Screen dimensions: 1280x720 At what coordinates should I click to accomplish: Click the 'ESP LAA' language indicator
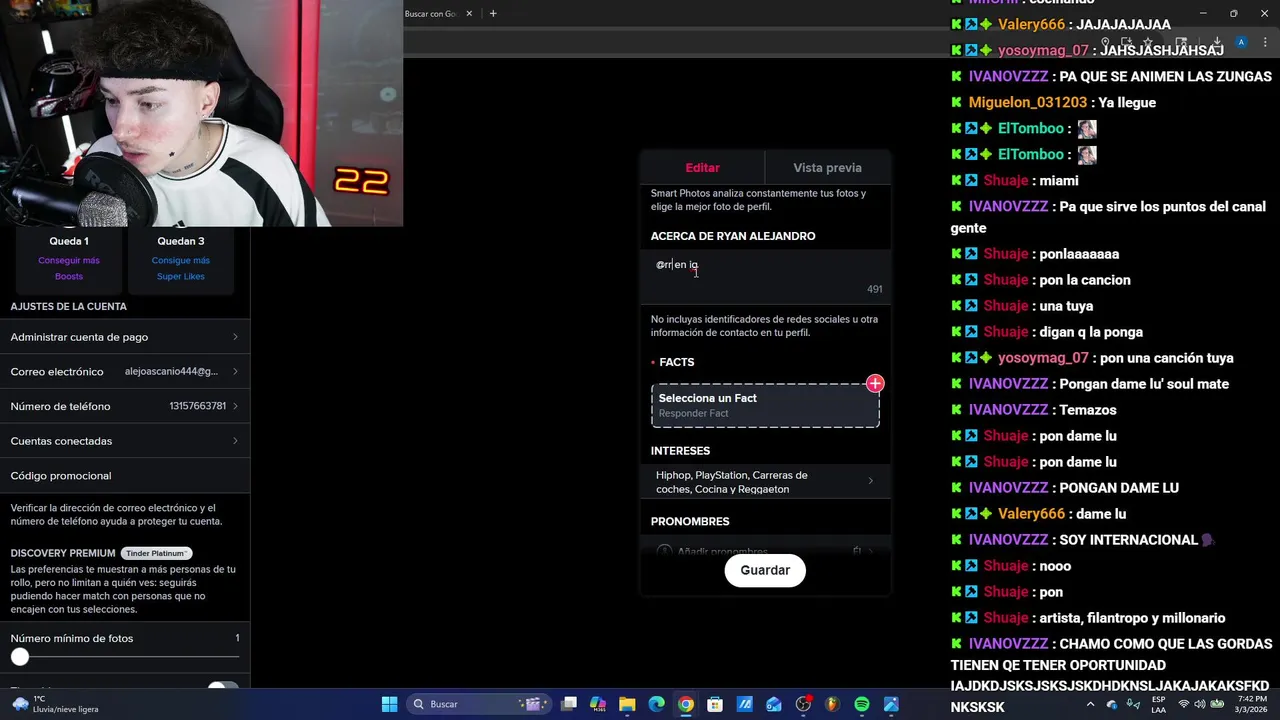point(1158,704)
